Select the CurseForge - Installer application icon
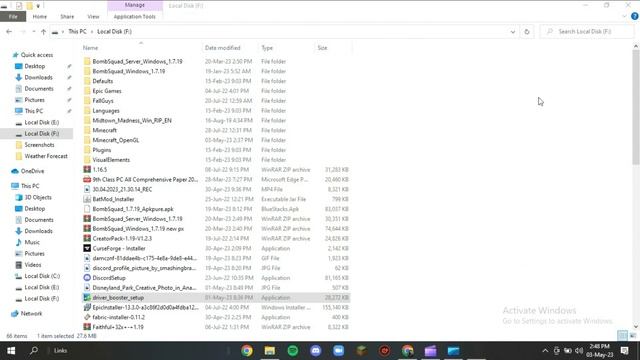Screen dimensions: 640x360 pos(87,248)
